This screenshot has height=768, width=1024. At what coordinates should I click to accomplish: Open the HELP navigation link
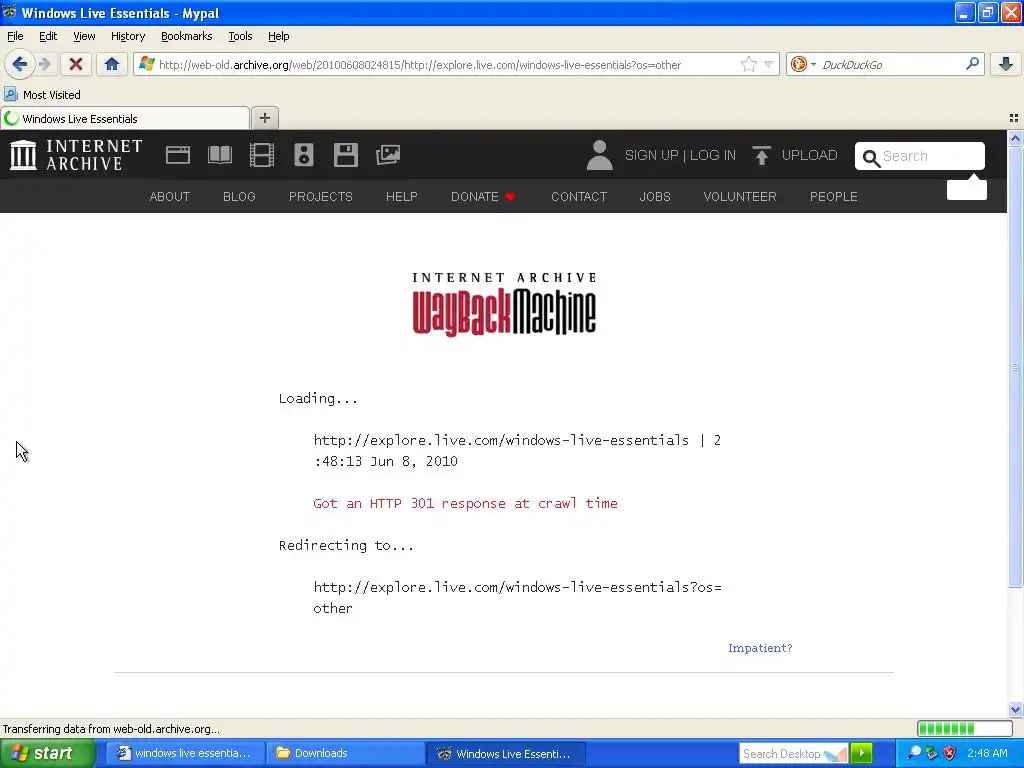402,197
